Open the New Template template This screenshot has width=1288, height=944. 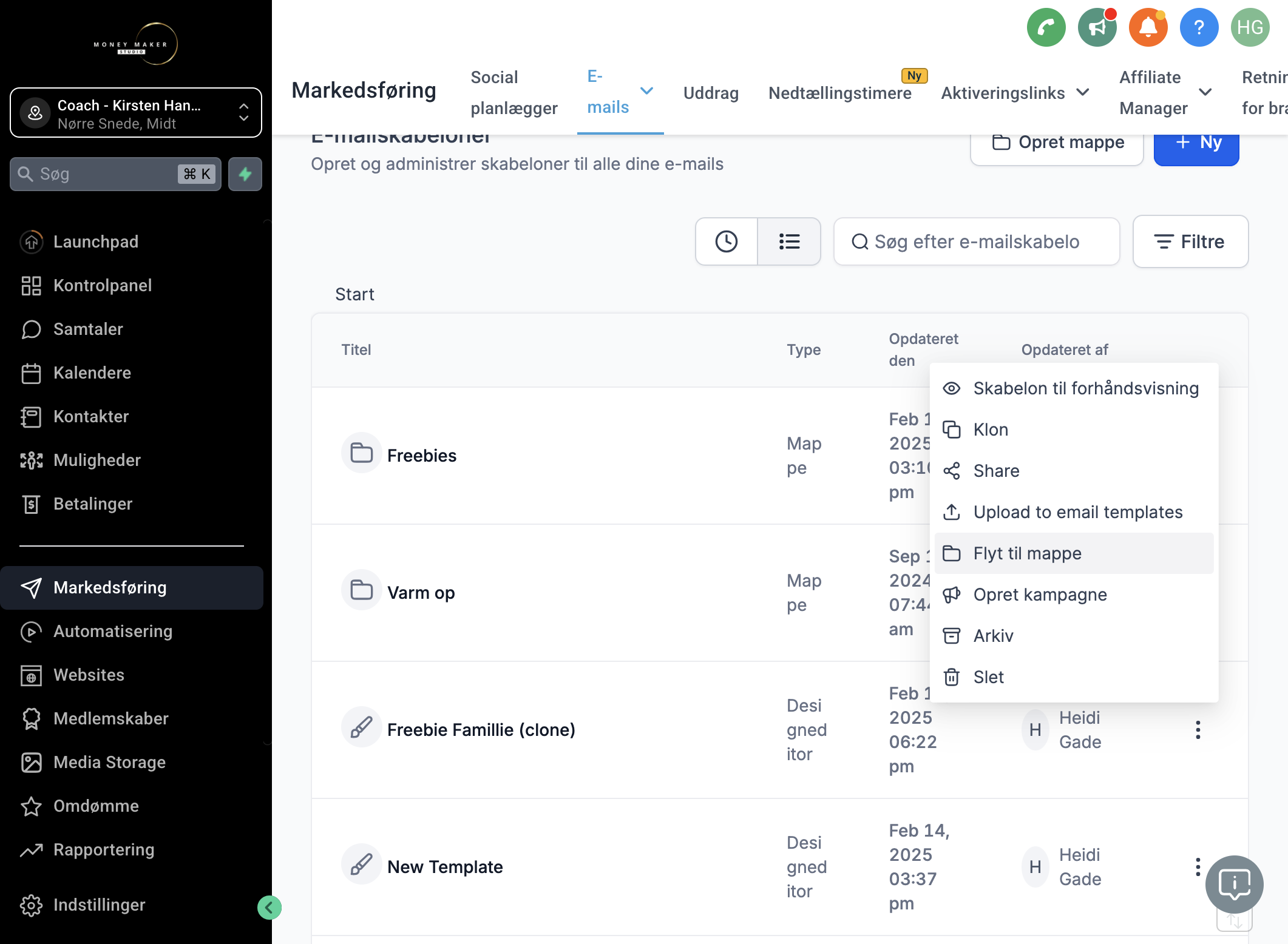445,866
